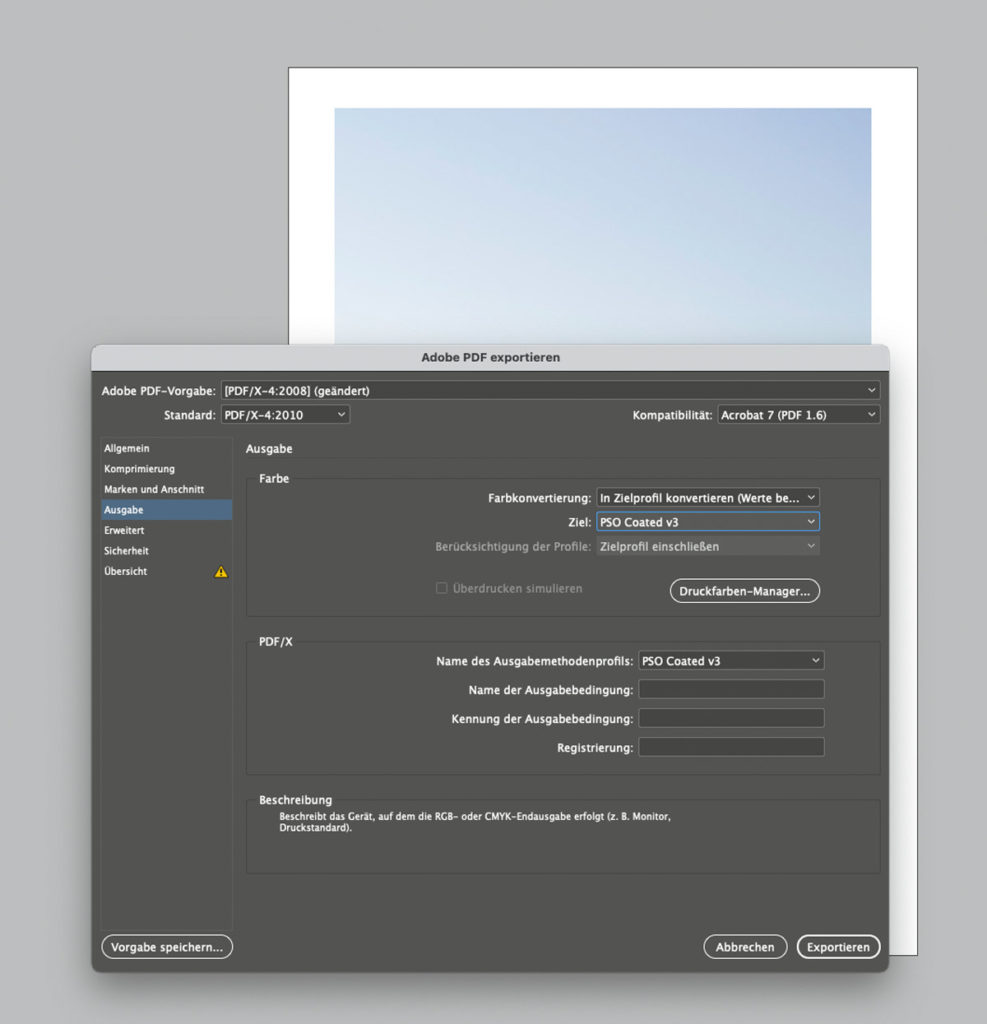Click the Adobe PDF exportieren title bar
987x1024 pixels.
coord(490,358)
